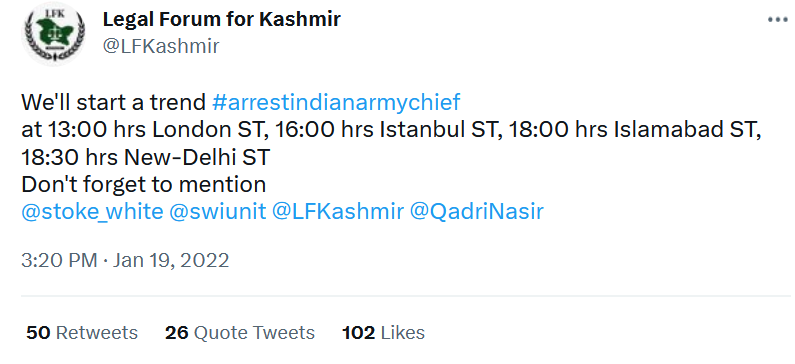Click the number 50 beside Retweets
The height and width of the screenshot is (364, 795).
(38, 333)
